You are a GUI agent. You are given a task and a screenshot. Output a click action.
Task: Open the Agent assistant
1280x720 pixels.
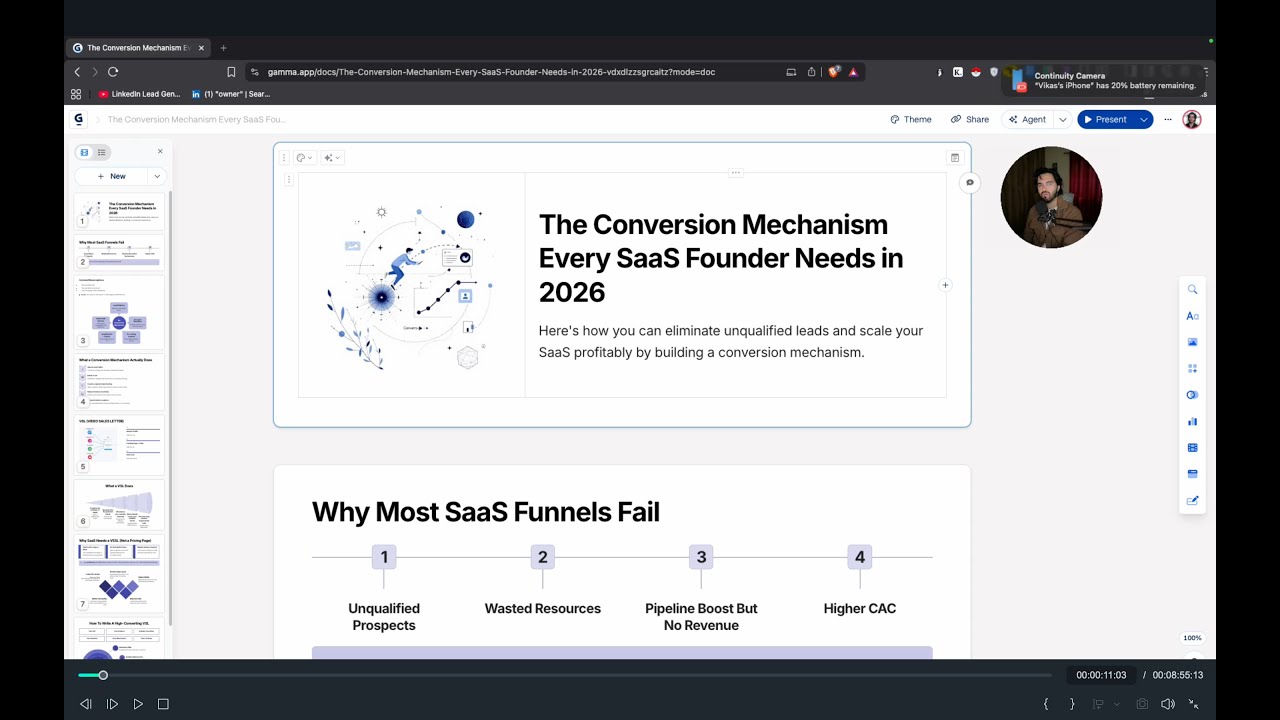click(x=1028, y=119)
